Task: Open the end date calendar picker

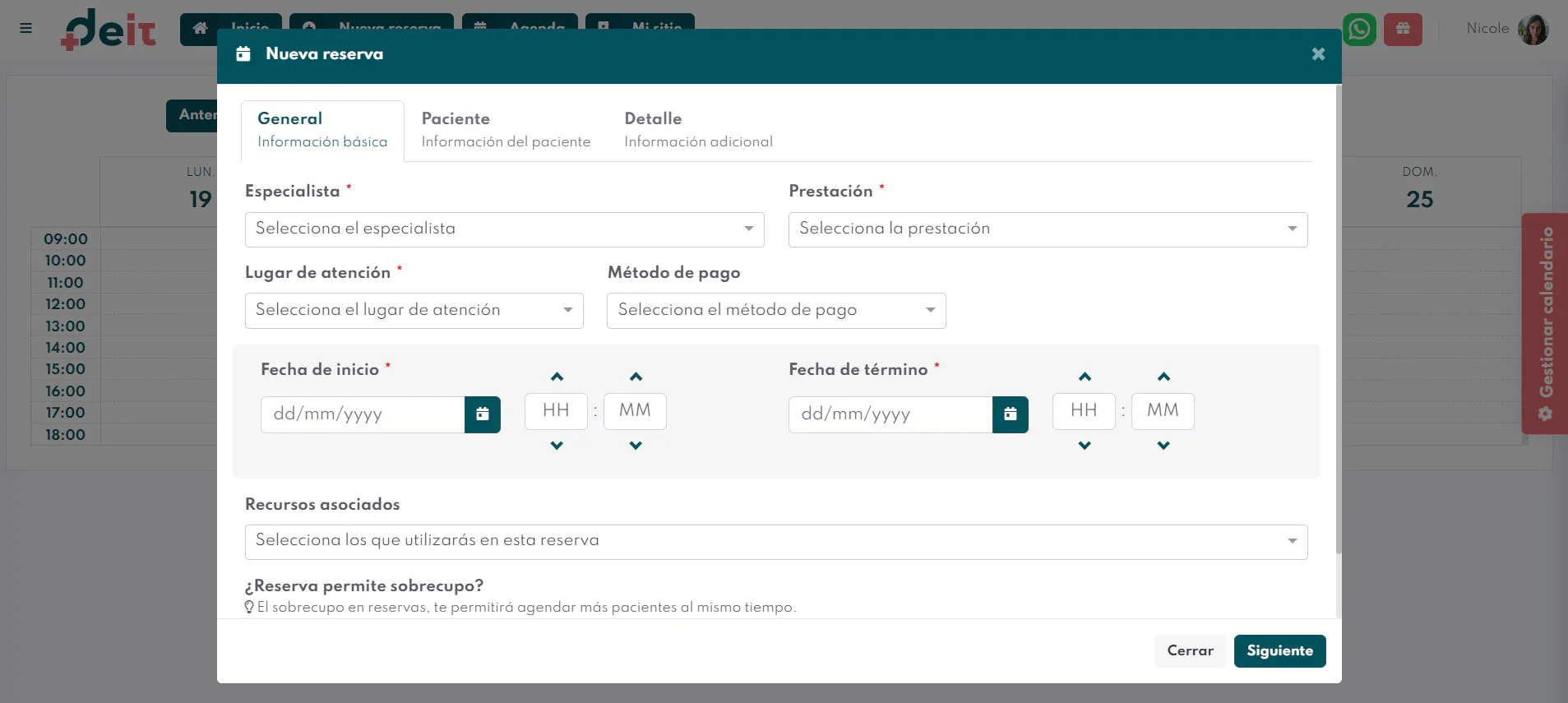Action: (1011, 414)
